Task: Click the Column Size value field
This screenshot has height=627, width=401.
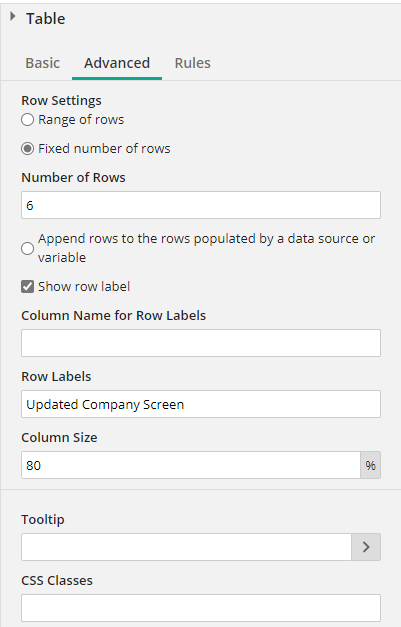Action: click(x=191, y=465)
